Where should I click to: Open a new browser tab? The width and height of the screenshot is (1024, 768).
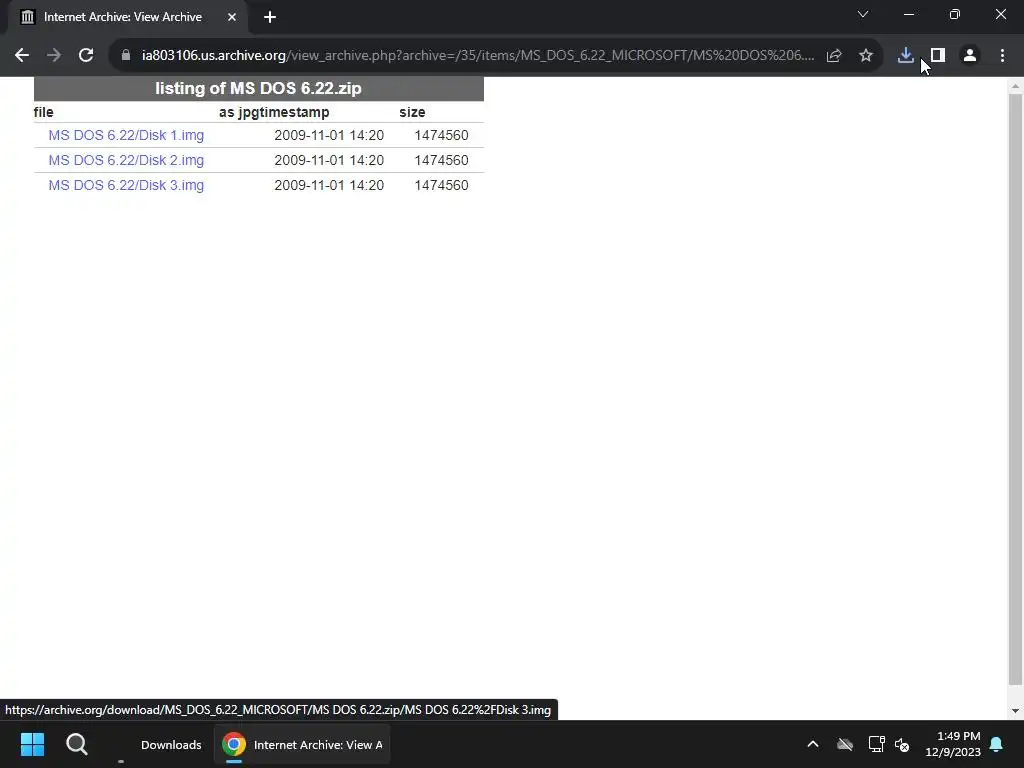pyautogui.click(x=270, y=17)
